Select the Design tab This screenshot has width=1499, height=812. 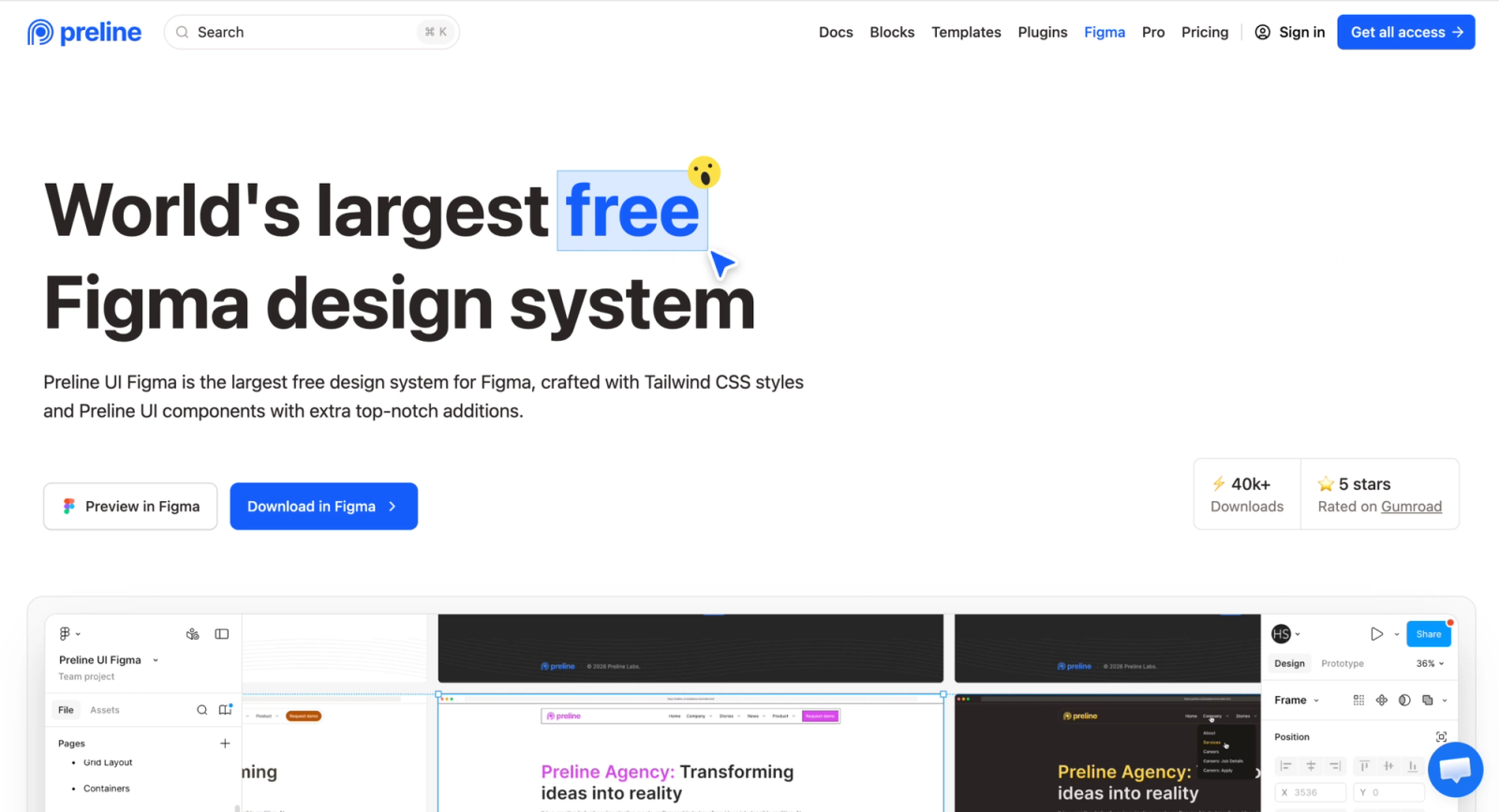click(1289, 663)
